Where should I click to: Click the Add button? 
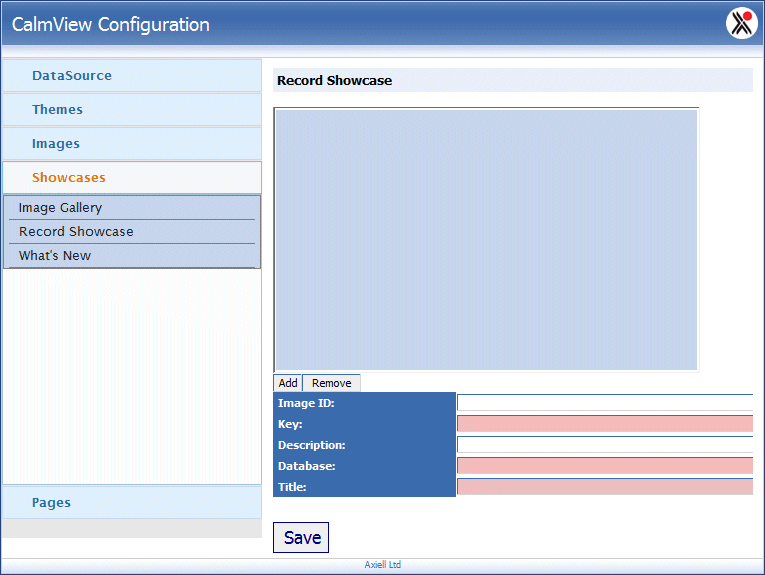288,383
